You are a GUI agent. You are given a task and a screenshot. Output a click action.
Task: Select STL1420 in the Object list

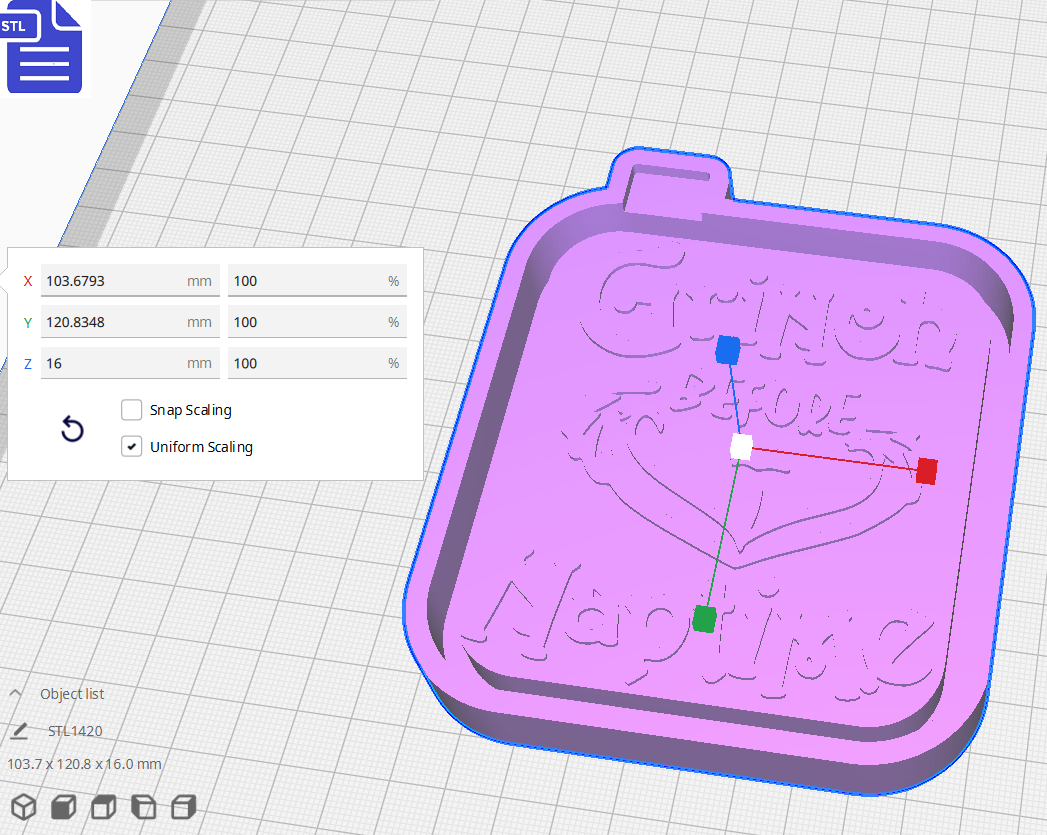click(74, 730)
